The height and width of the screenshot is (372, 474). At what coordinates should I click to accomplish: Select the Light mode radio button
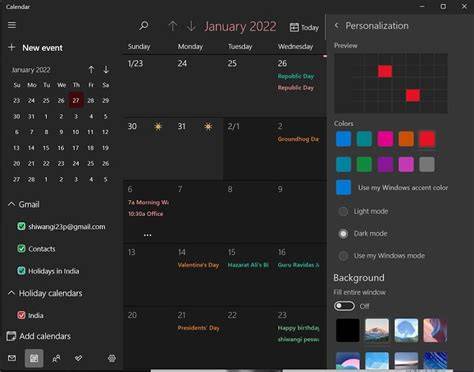point(343,211)
